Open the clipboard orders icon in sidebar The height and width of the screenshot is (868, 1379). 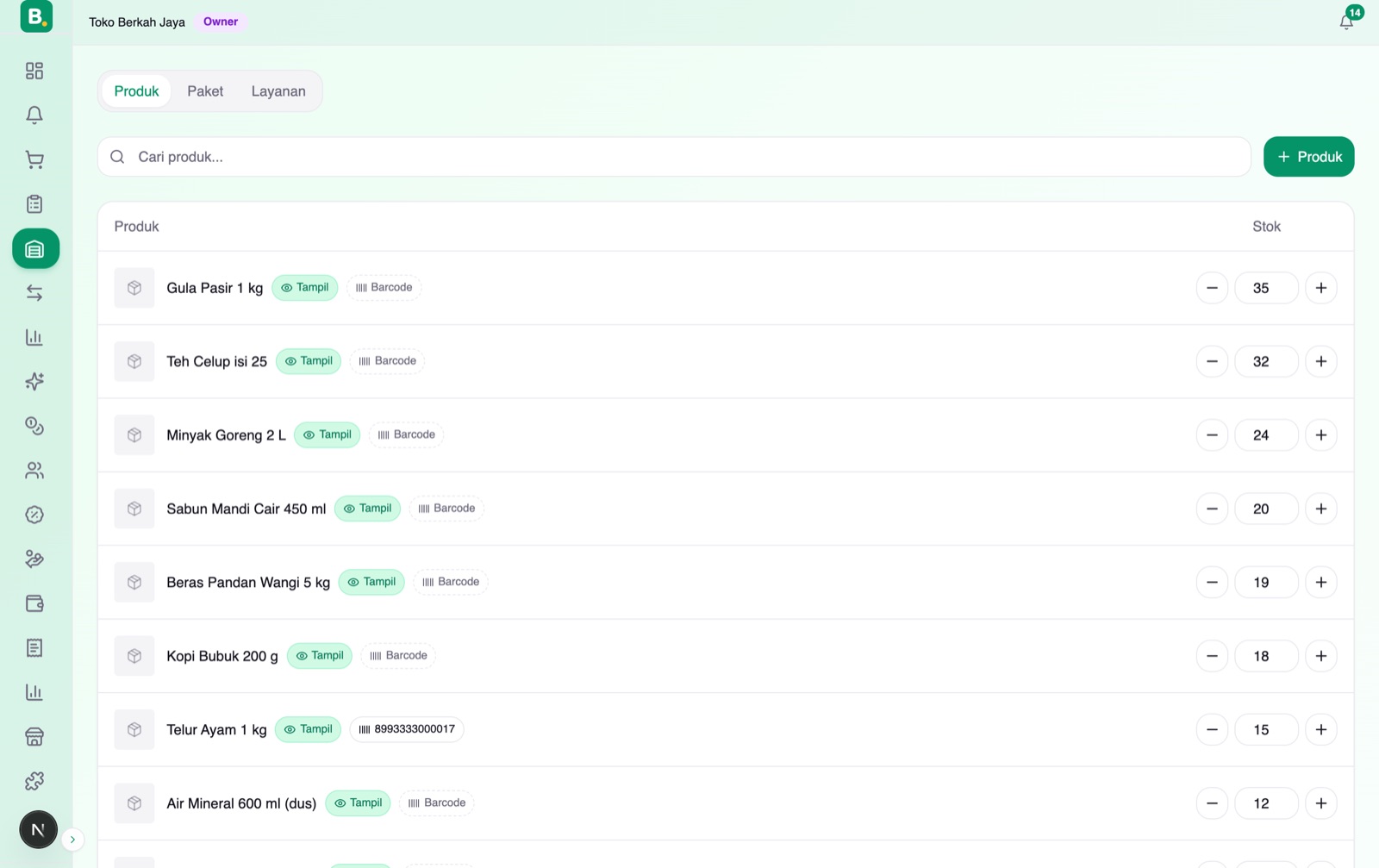(x=34, y=204)
